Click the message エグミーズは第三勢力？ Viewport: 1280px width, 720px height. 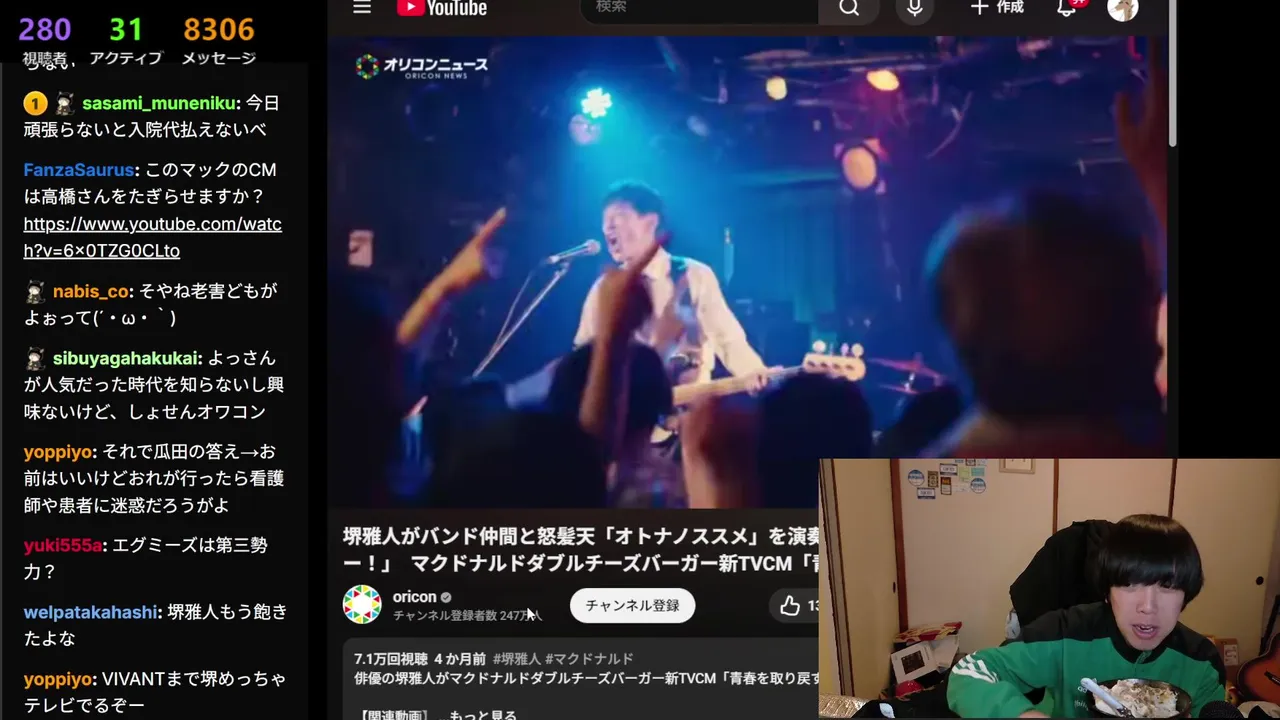(x=145, y=558)
